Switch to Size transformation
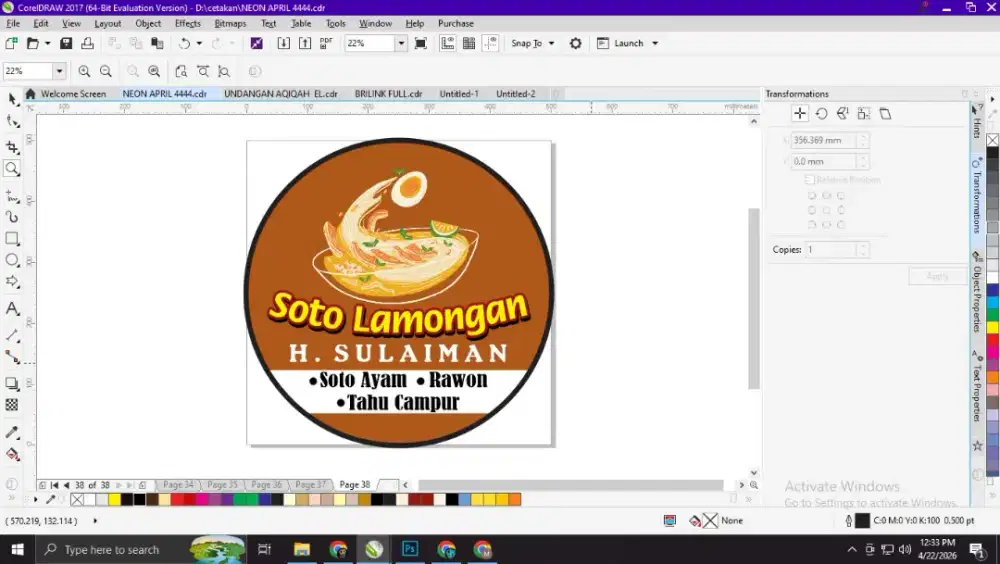Viewport: 1000px width, 564px height. pos(864,114)
